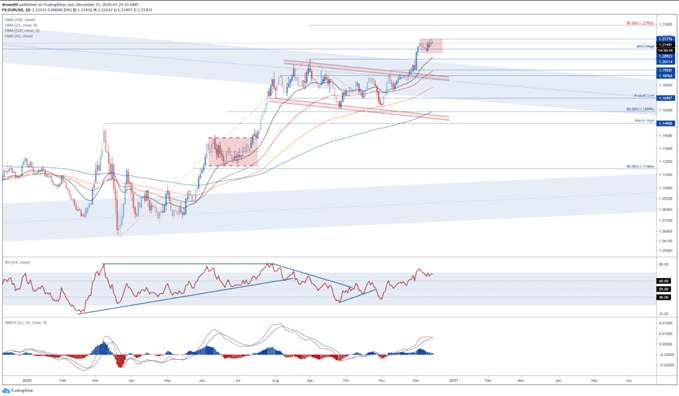Viewport: 679px width, 396px height.
Task: Click the black current price label on axis
Action: coord(666,45)
